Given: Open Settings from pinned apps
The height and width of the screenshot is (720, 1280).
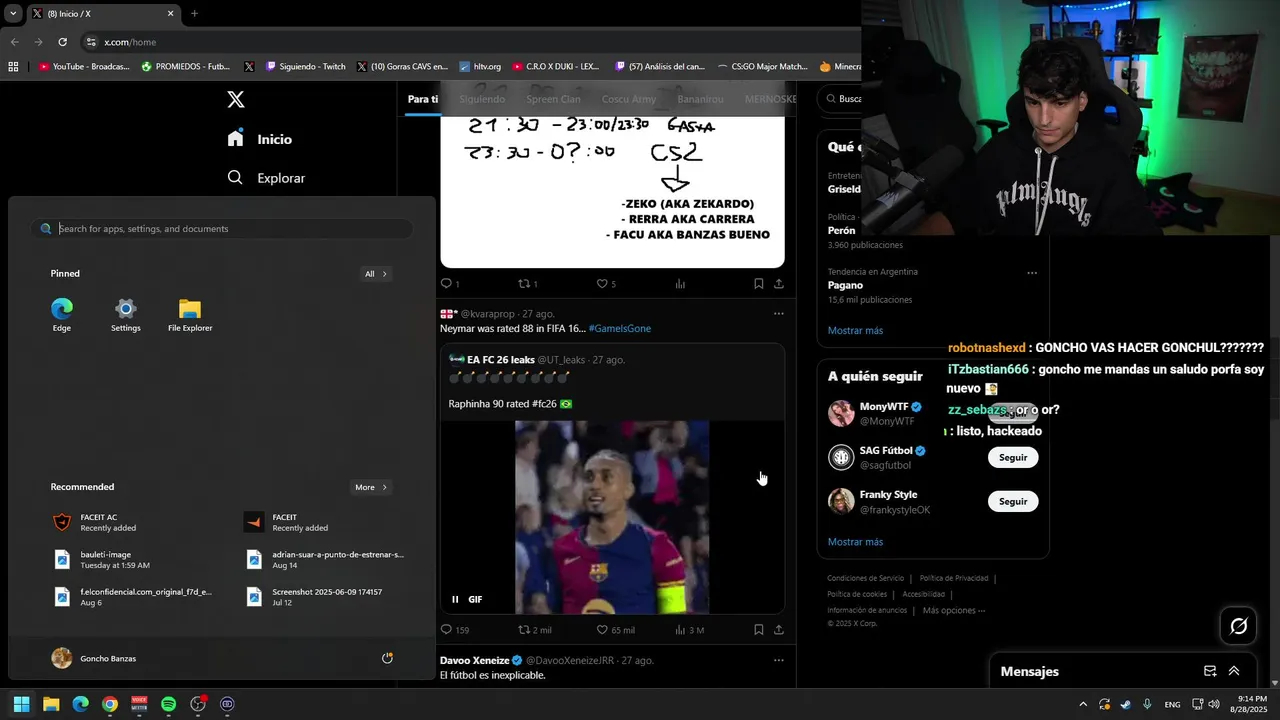Looking at the screenshot, I should click(126, 315).
